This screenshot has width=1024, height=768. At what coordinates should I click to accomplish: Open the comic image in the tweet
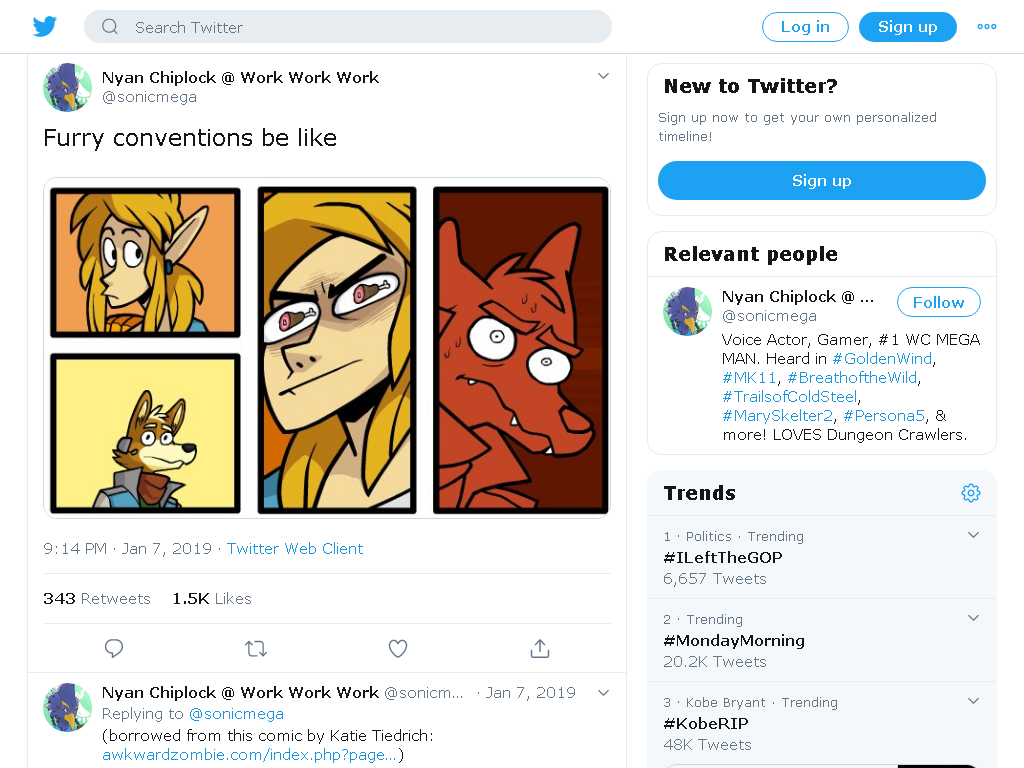(327, 348)
